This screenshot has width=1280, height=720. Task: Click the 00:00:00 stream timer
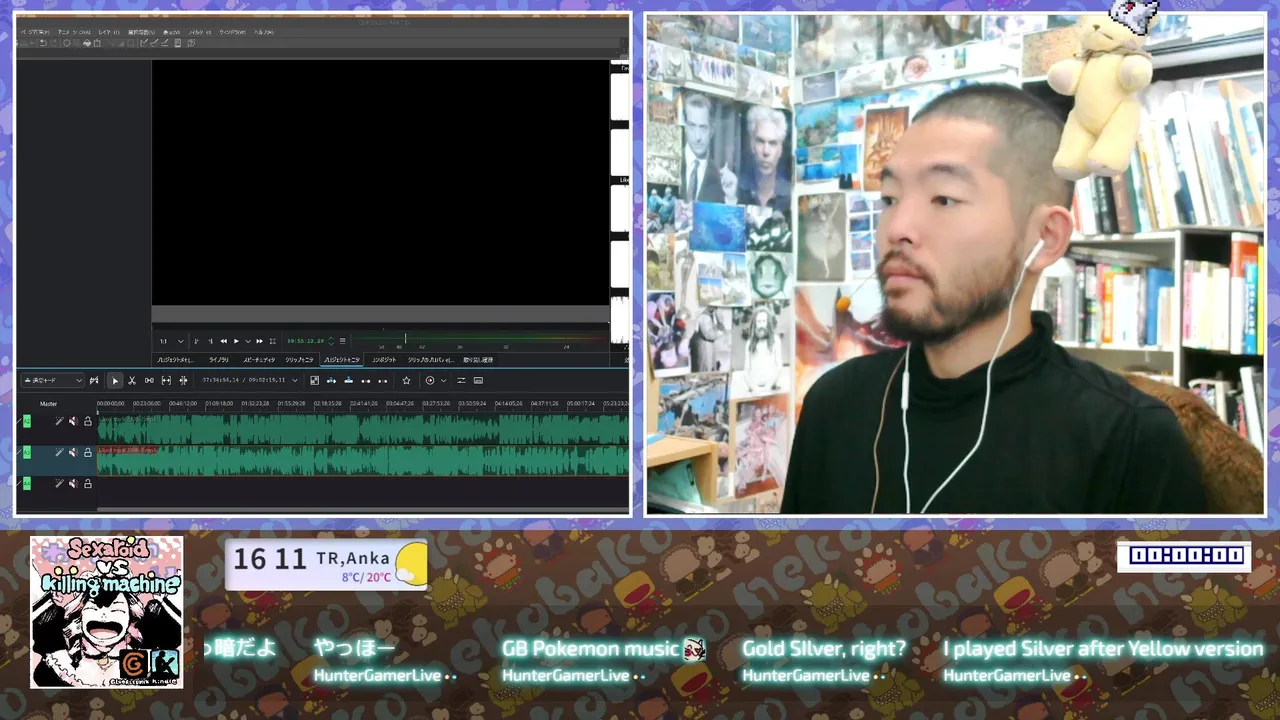click(x=1184, y=556)
